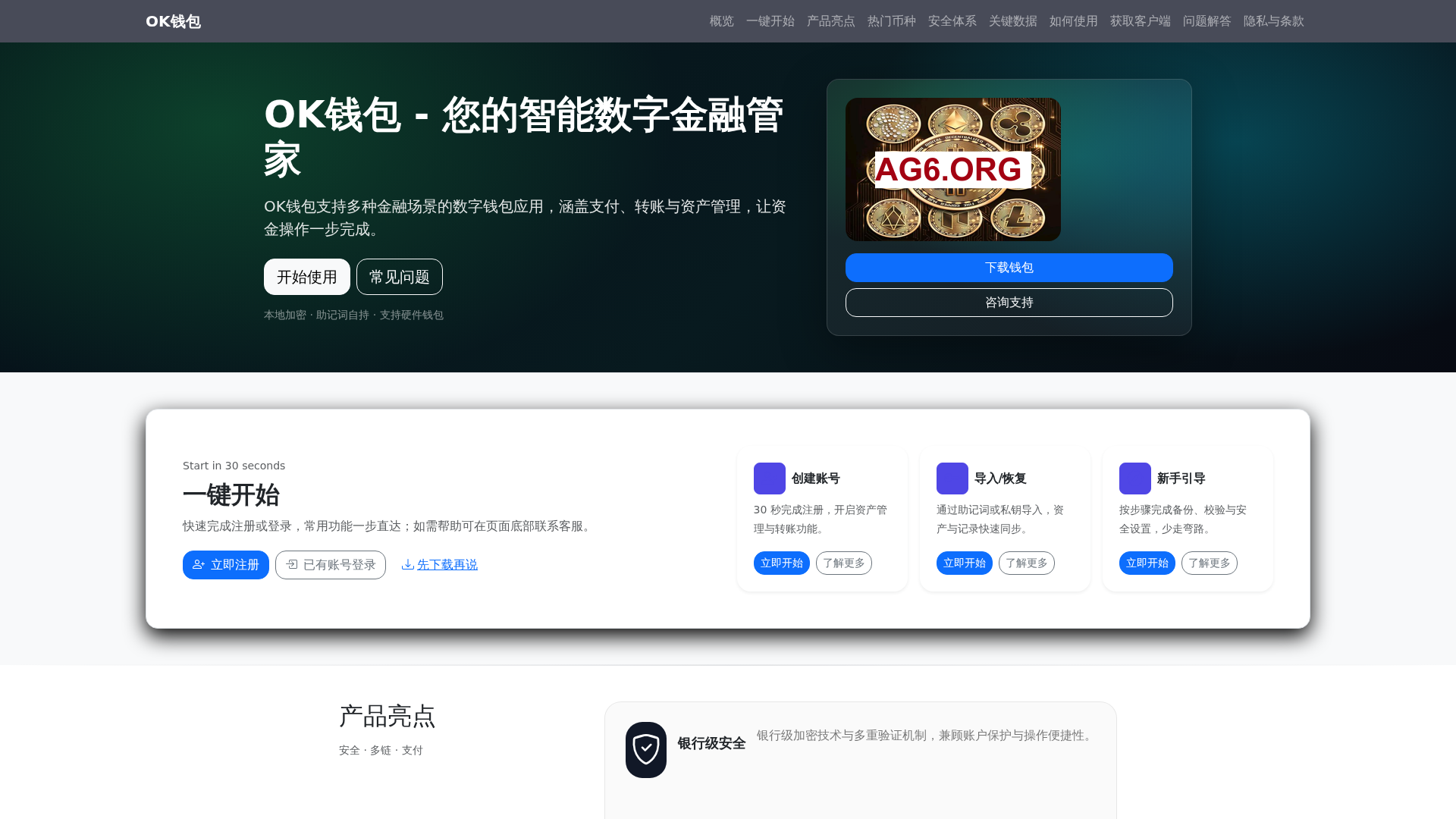Click the 产品亮点 section heading
Viewport: 1456px width, 819px height.
[388, 717]
